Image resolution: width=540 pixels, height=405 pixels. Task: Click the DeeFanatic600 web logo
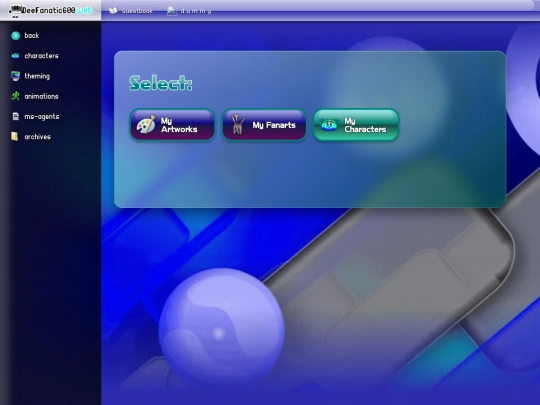pos(51,10)
